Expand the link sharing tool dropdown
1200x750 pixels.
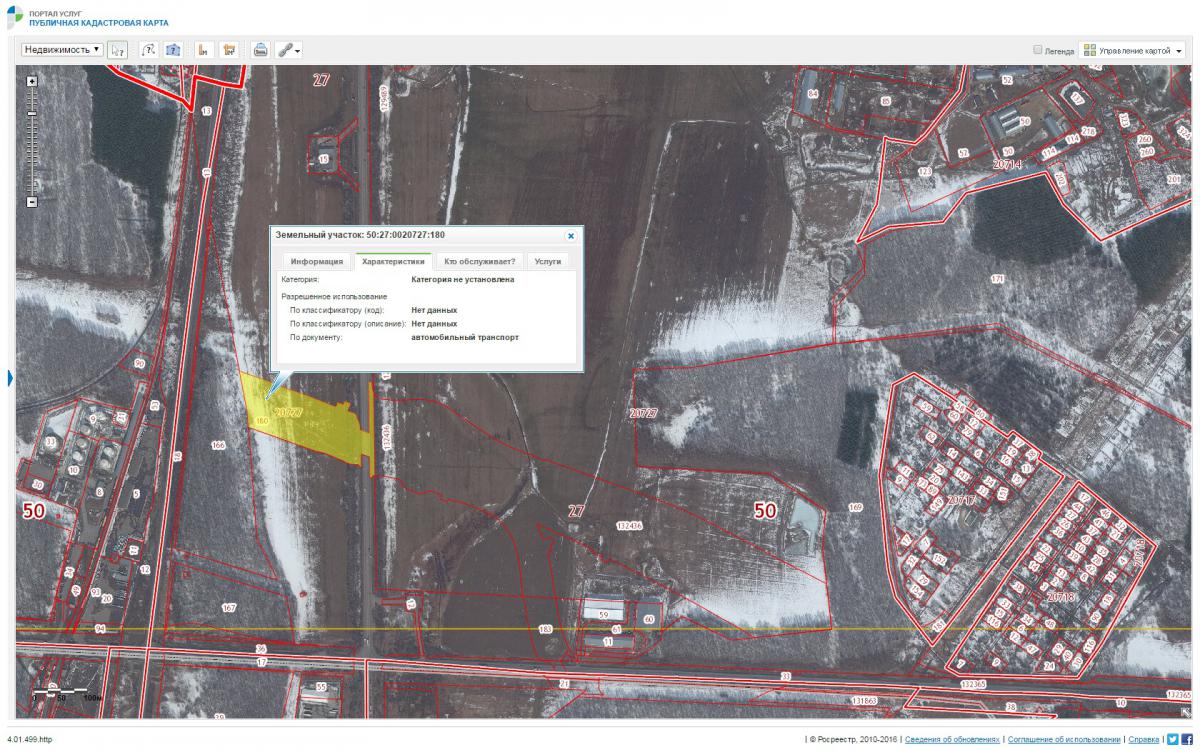[290, 50]
